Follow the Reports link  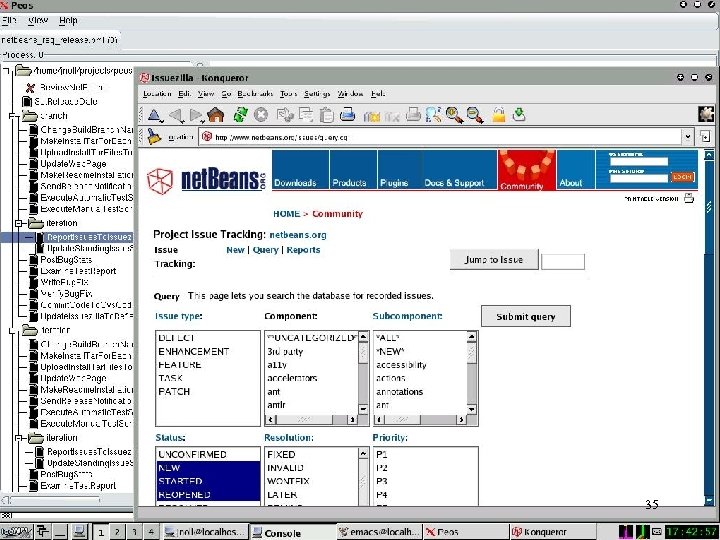303,250
